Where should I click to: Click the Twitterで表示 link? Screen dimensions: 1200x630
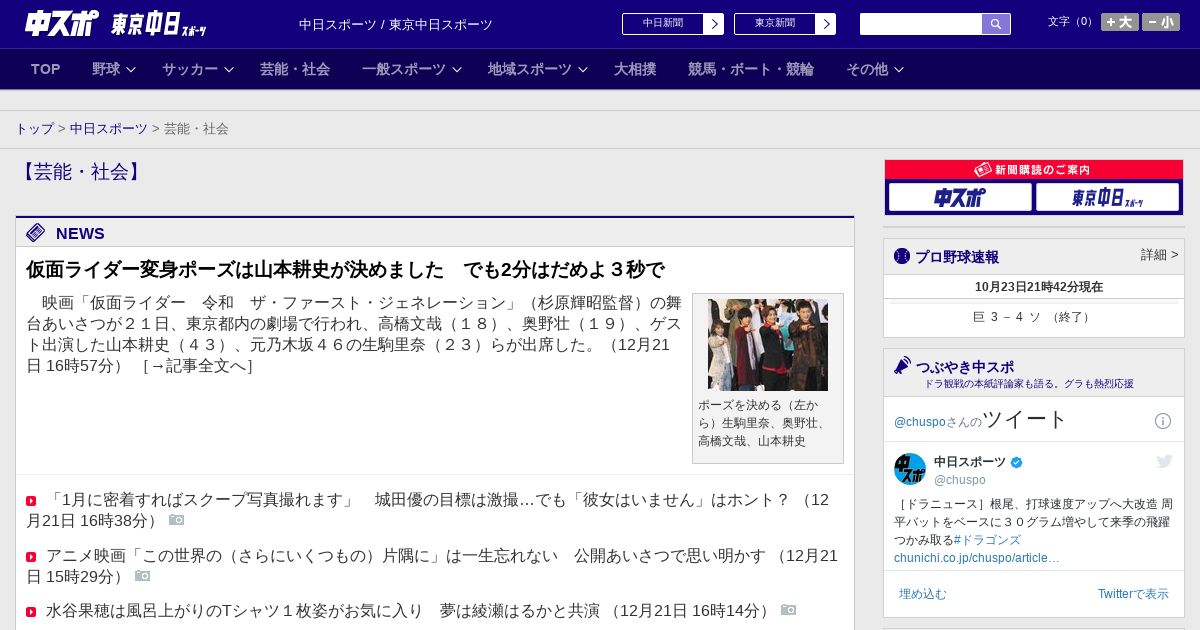pyautogui.click(x=1133, y=594)
